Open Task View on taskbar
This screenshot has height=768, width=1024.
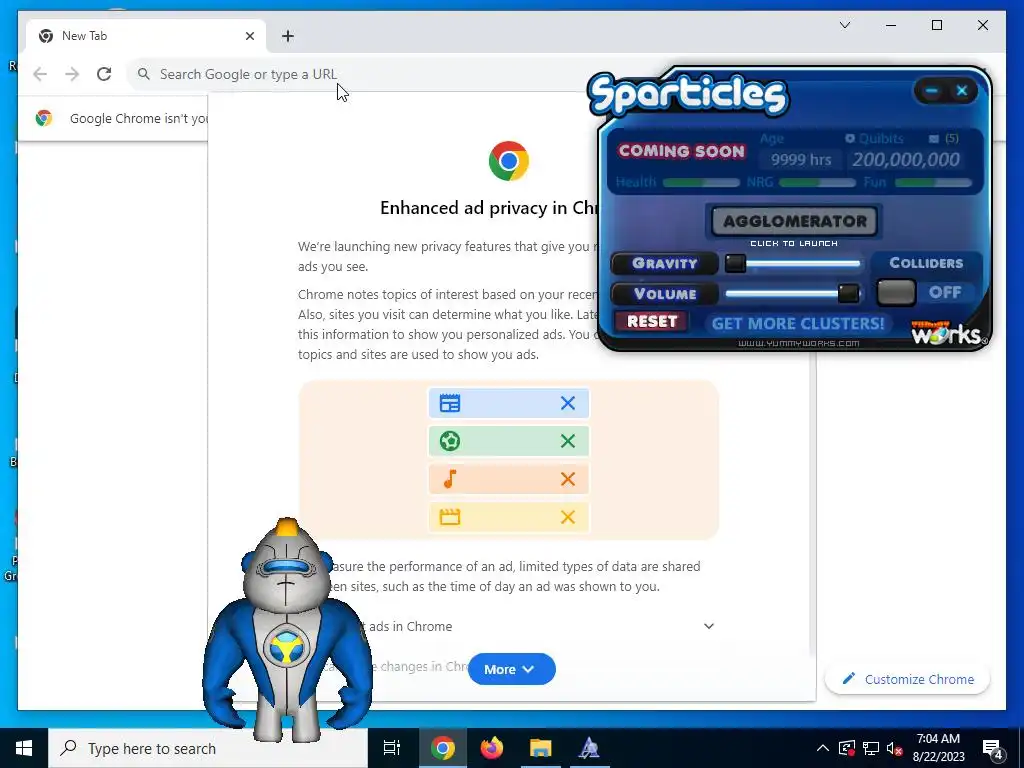pyautogui.click(x=392, y=748)
